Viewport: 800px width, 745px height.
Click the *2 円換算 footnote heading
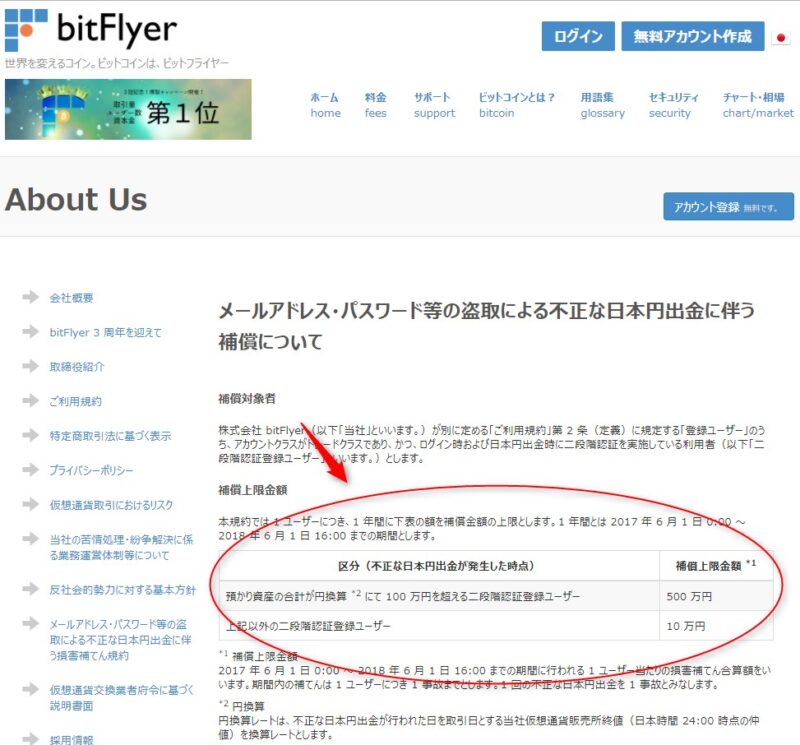click(241, 706)
